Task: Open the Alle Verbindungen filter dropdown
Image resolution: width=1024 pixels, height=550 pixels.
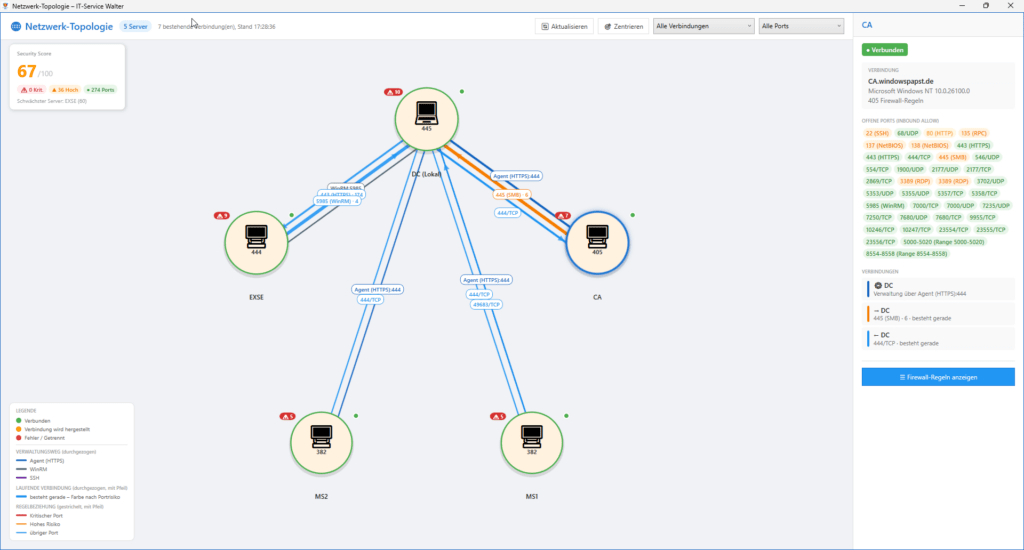Action: click(x=703, y=26)
